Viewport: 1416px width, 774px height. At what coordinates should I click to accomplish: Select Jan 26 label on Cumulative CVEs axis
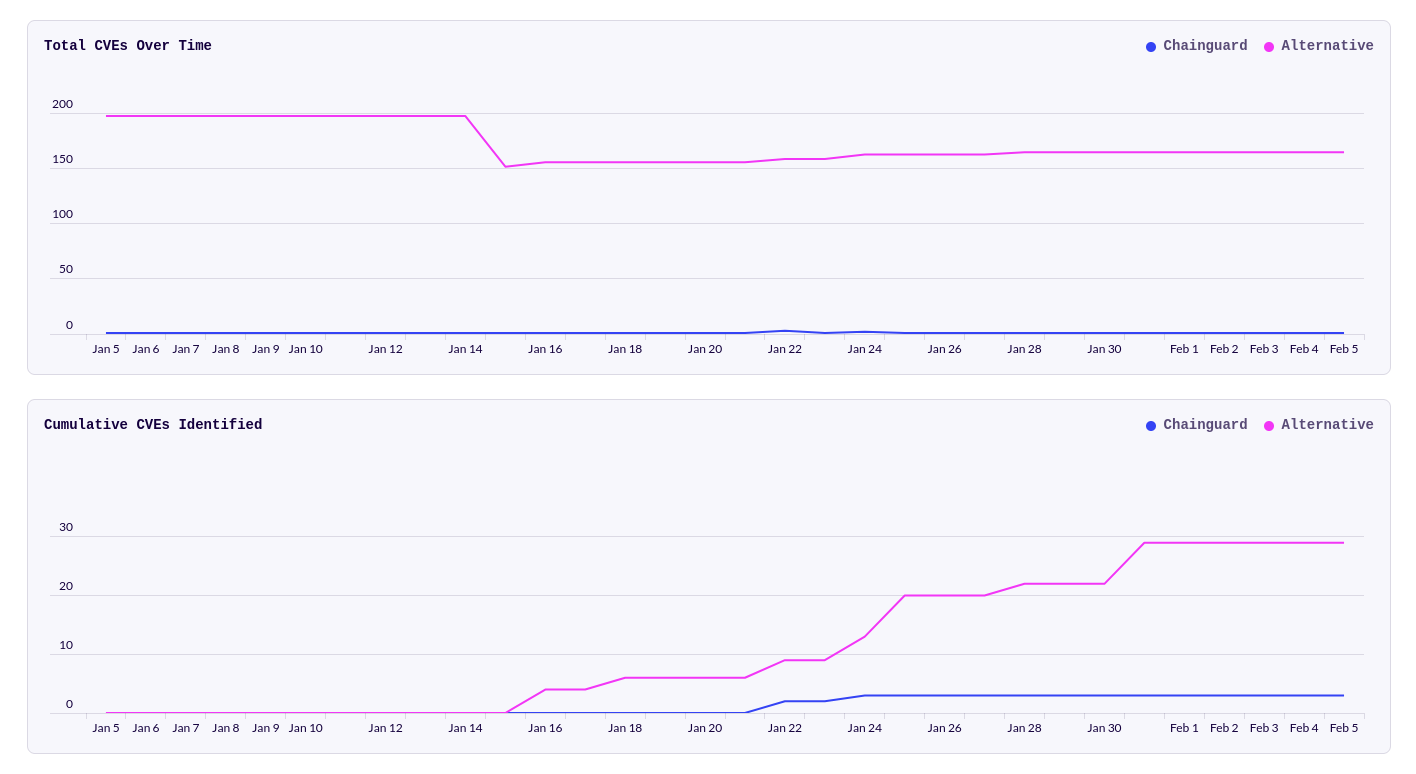[x=944, y=728]
